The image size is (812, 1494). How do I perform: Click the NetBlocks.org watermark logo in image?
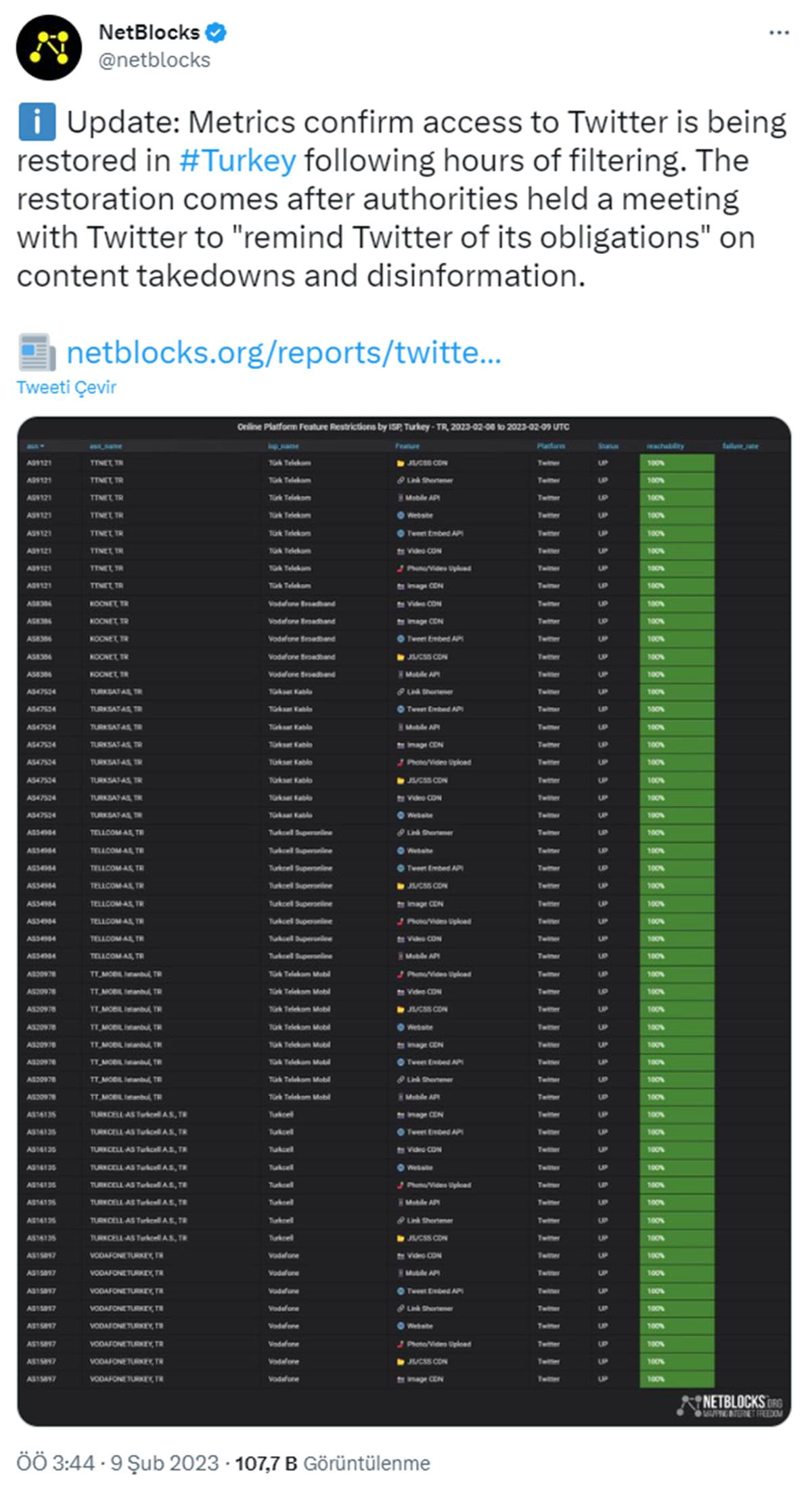730,1405
